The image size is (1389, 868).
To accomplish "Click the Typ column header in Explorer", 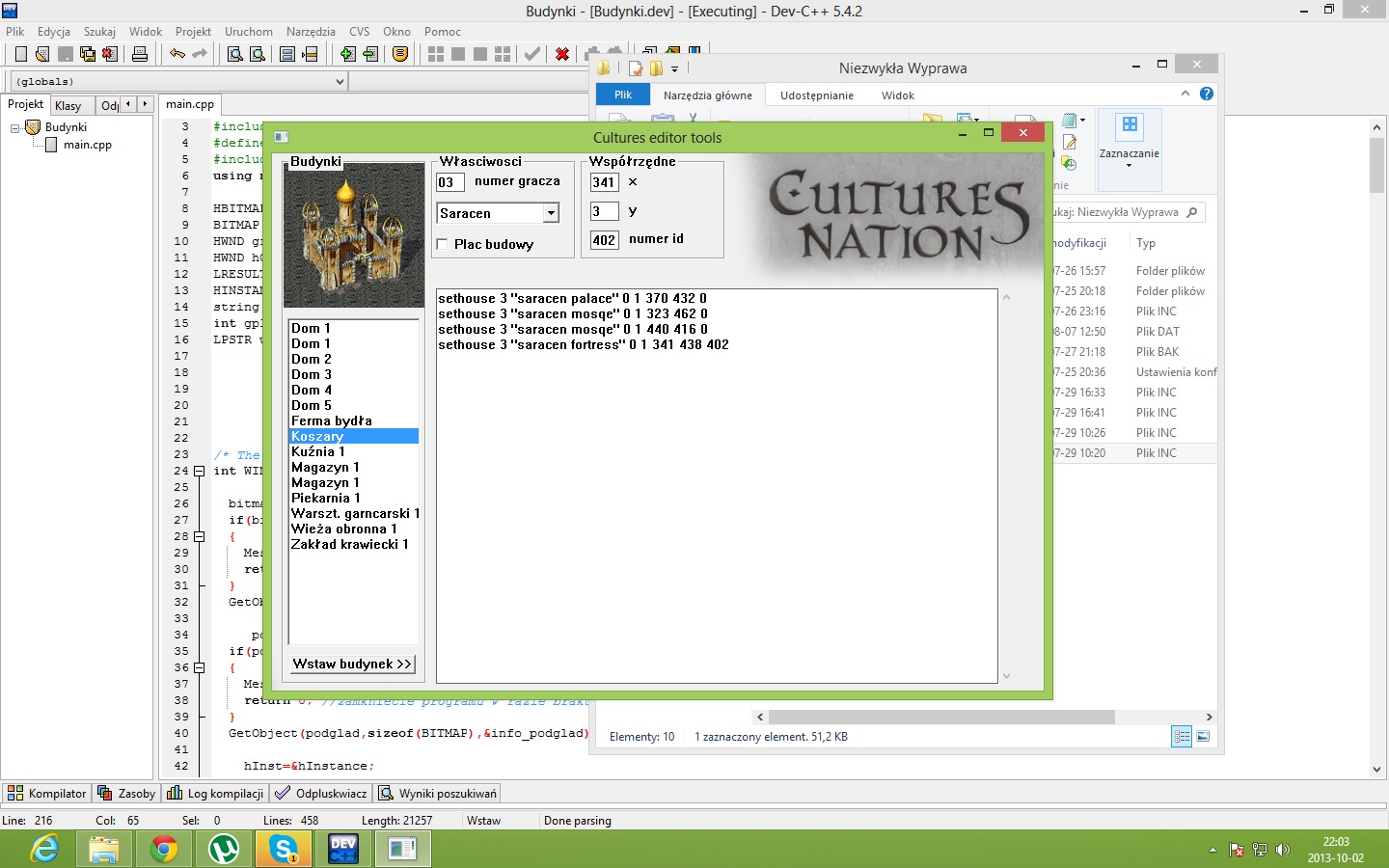I will click(1146, 243).
